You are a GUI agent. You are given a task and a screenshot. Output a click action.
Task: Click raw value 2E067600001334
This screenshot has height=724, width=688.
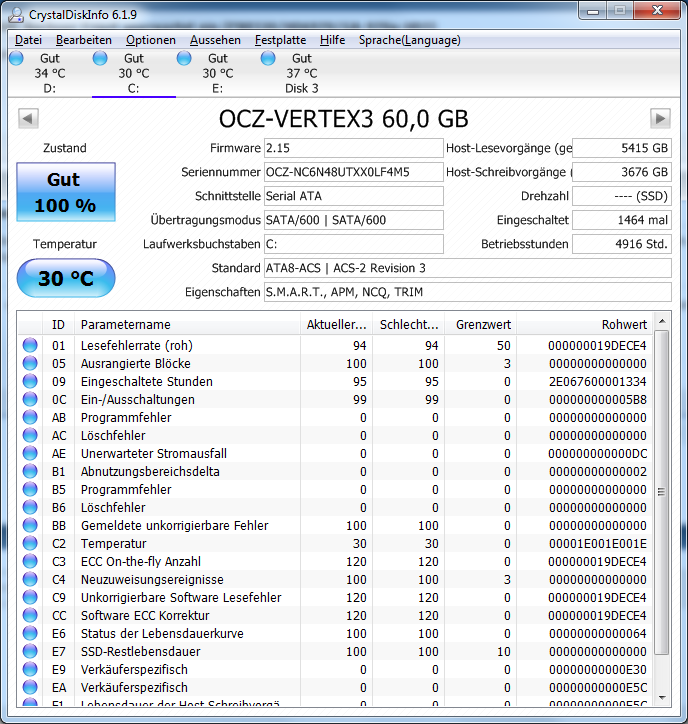pos(597,382)
